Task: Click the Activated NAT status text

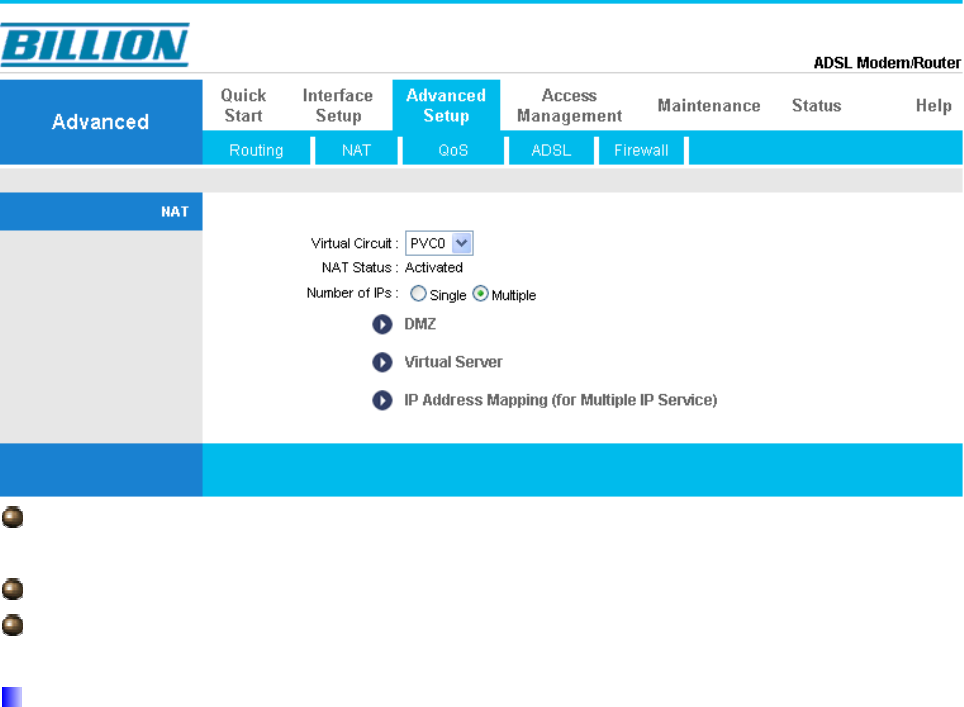Action: pyautogui.click(x=433, y=267)
